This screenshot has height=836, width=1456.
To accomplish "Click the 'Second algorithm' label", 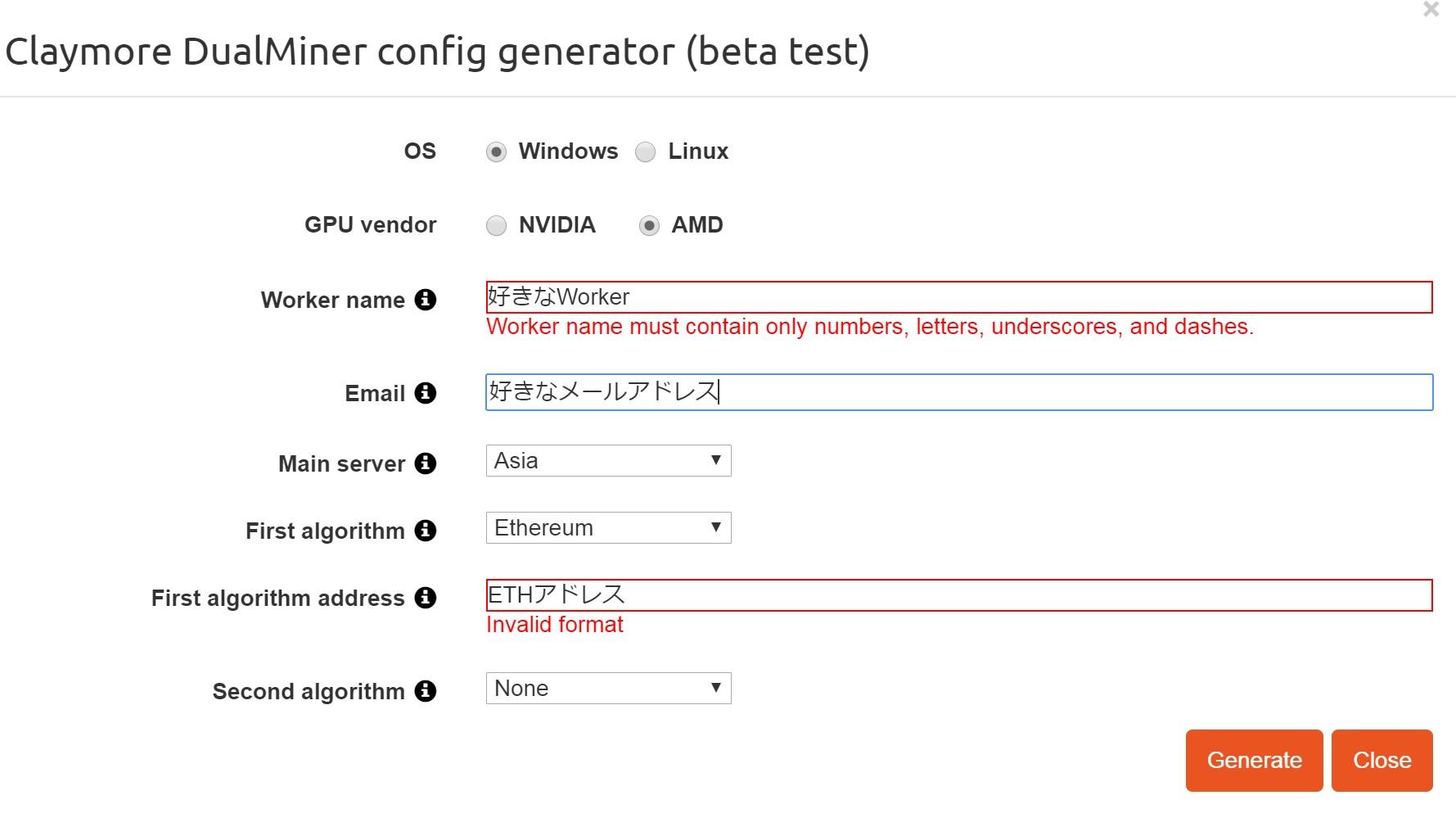I will click(309, 692).
